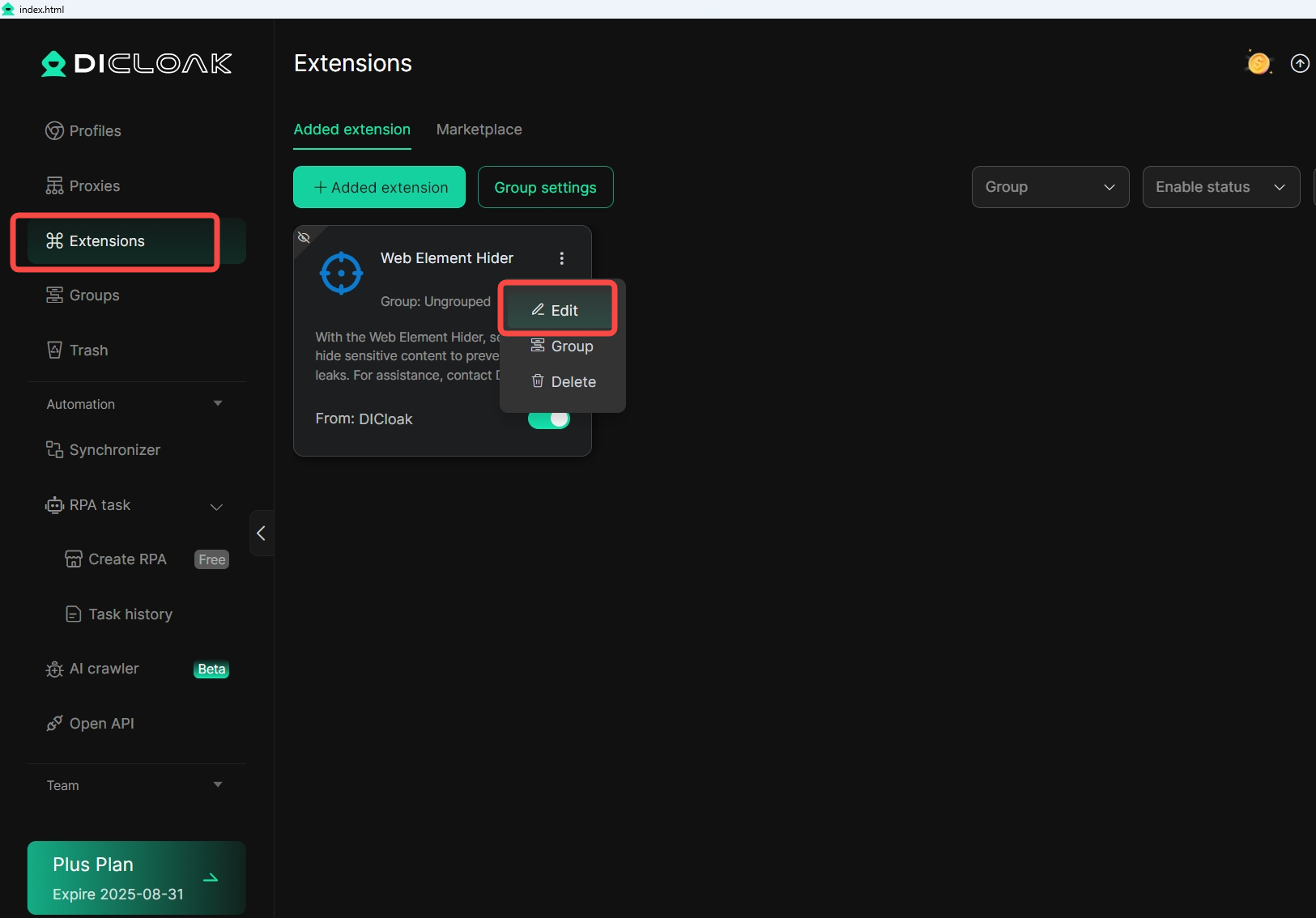The image size is (1316, 918).
Task: Click the DICloak logo
Action: [x=136, y=64]
